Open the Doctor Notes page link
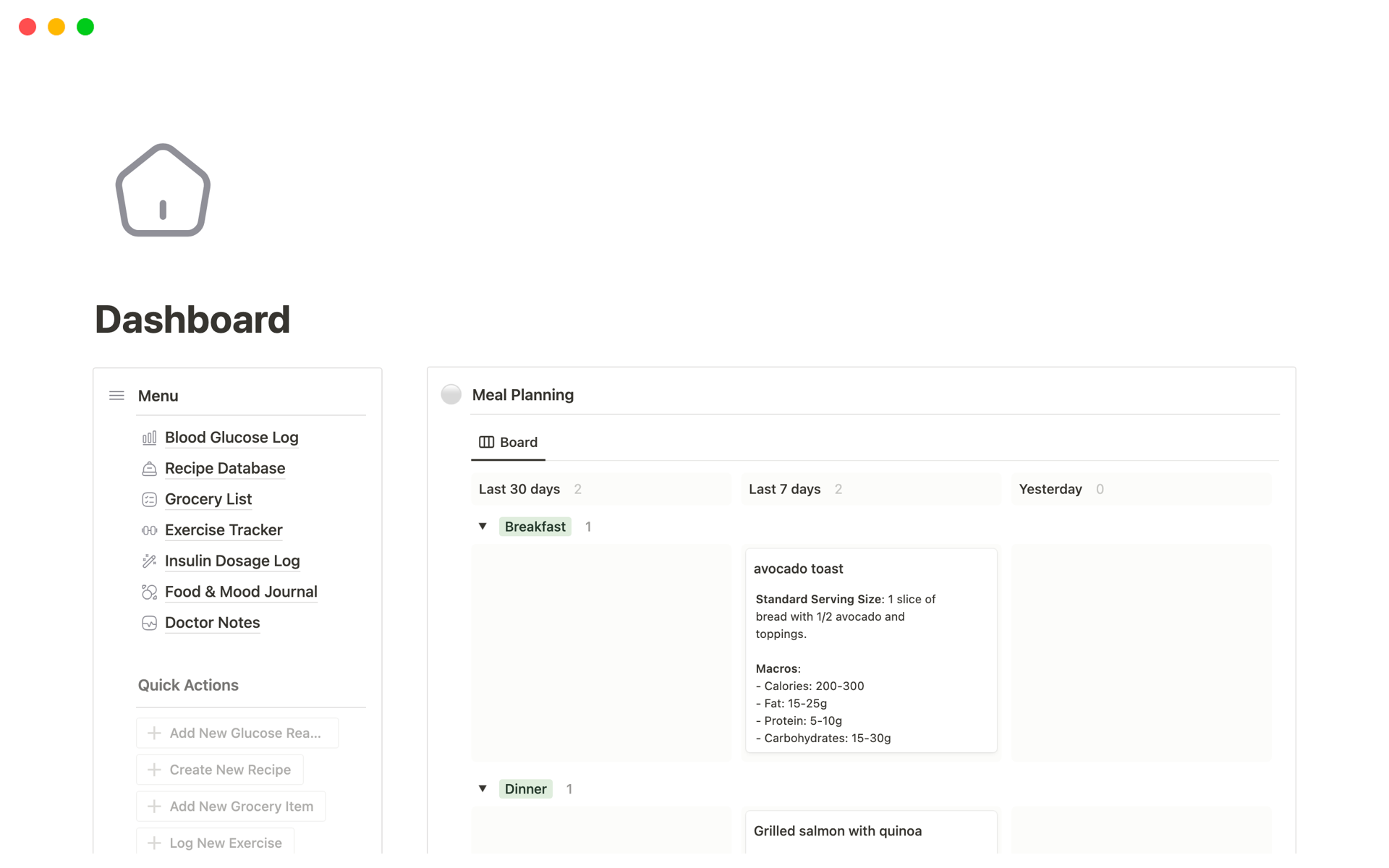The height and width of the screenshot is (868, 1389). tap(212, 623)
